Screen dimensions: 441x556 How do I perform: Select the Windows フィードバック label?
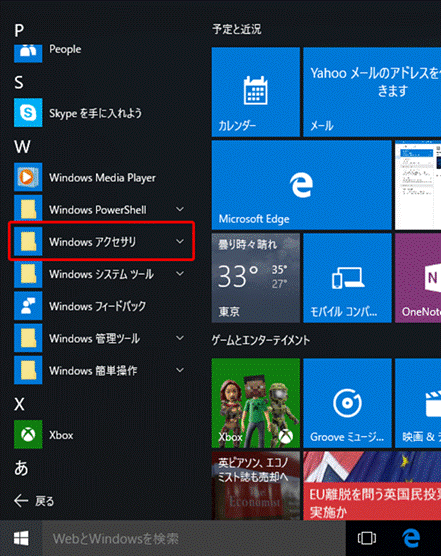[97, 306]
